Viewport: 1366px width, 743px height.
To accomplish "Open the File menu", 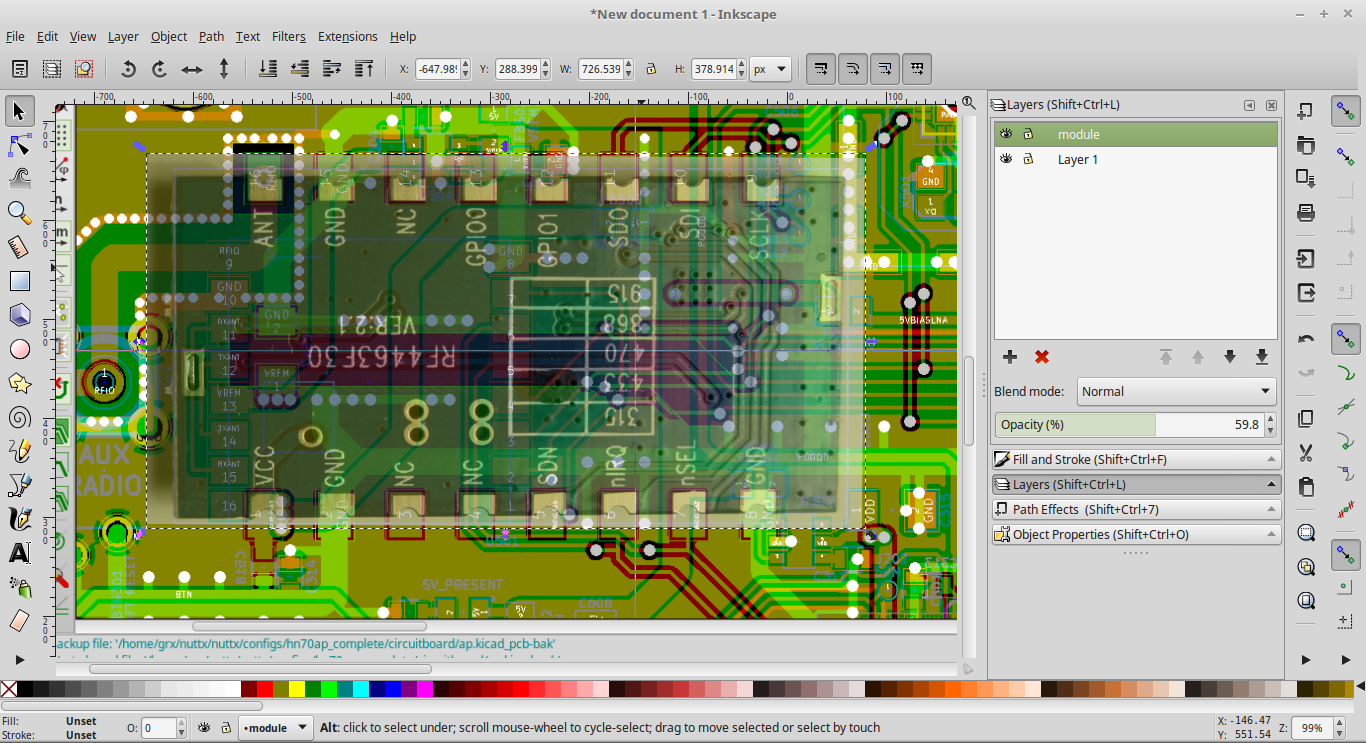I will coord(15,37).
